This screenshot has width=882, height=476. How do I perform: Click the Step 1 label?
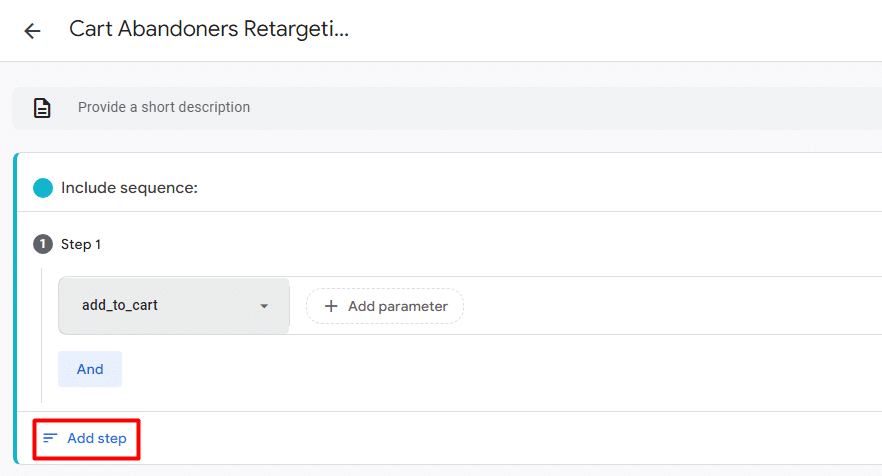click(x=81, y=244)
